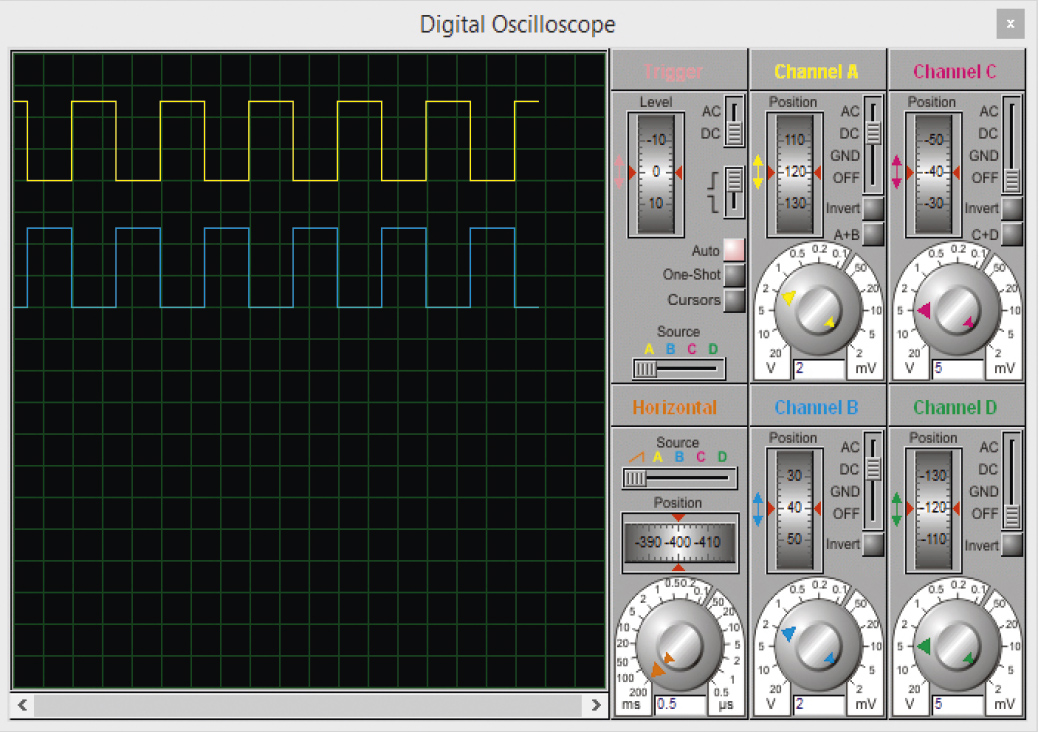The height and width of the screenshot is (732, 1039).
Task: Click the Trigger Level dial
Action: pos(656,174)
